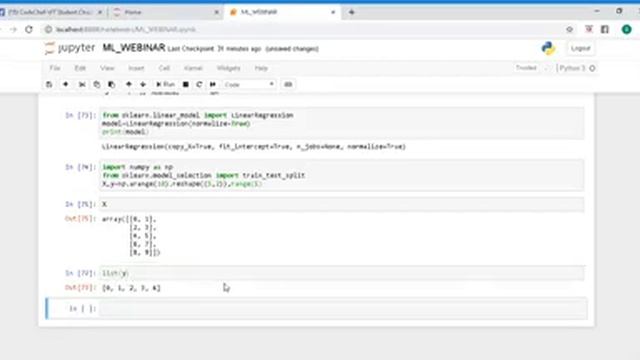
Task: Go forward in browser history
Action: pos(13,29)
